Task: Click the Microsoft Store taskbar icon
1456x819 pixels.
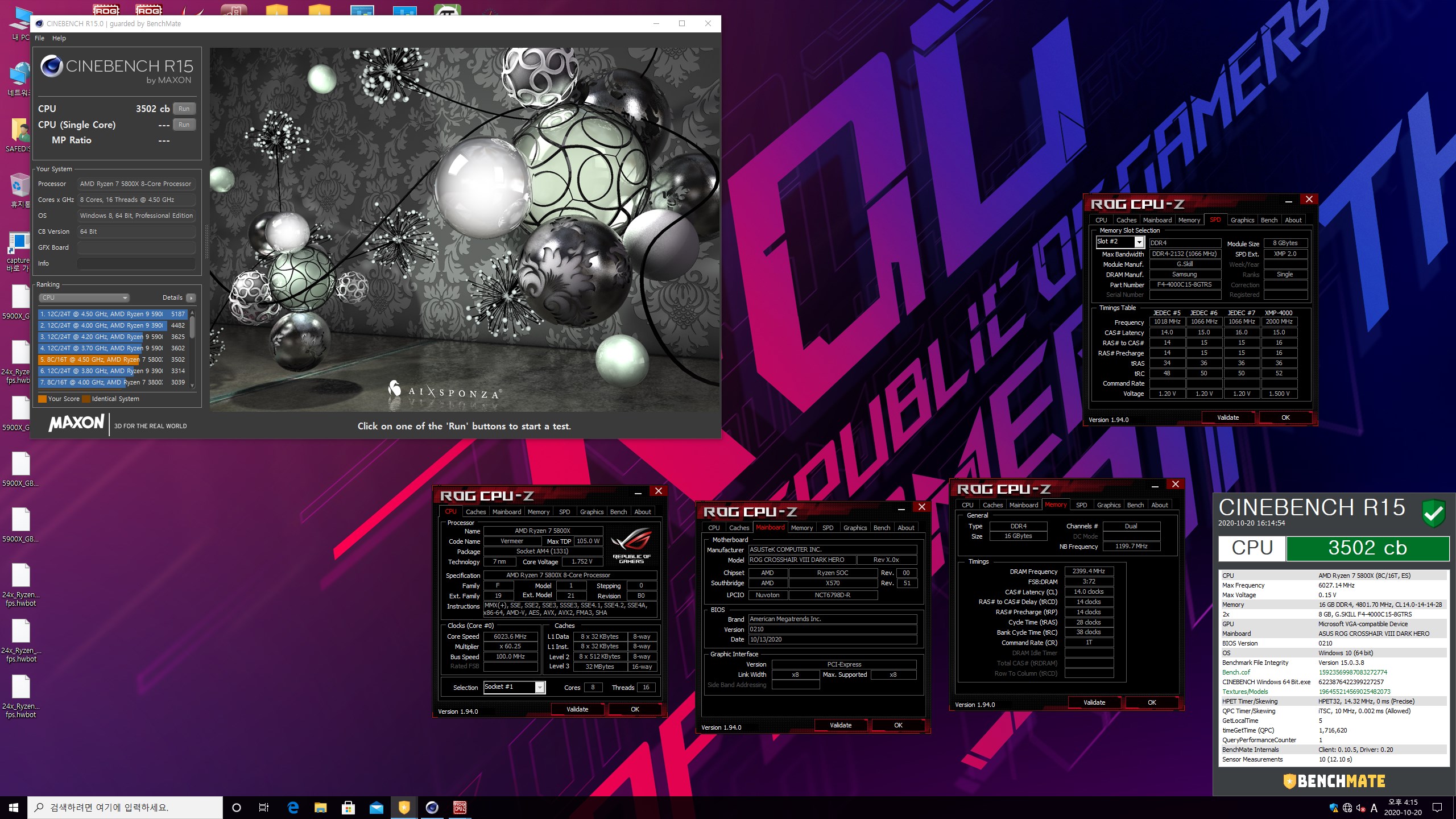Action: pyautogui.click(x=348, y=807)
